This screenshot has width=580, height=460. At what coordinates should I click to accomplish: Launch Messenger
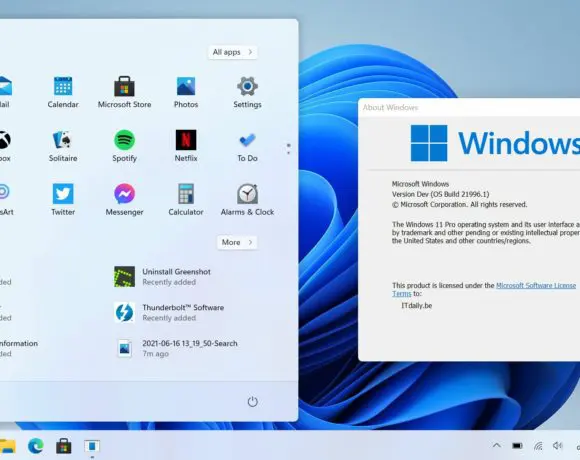(x=124, y=200)
